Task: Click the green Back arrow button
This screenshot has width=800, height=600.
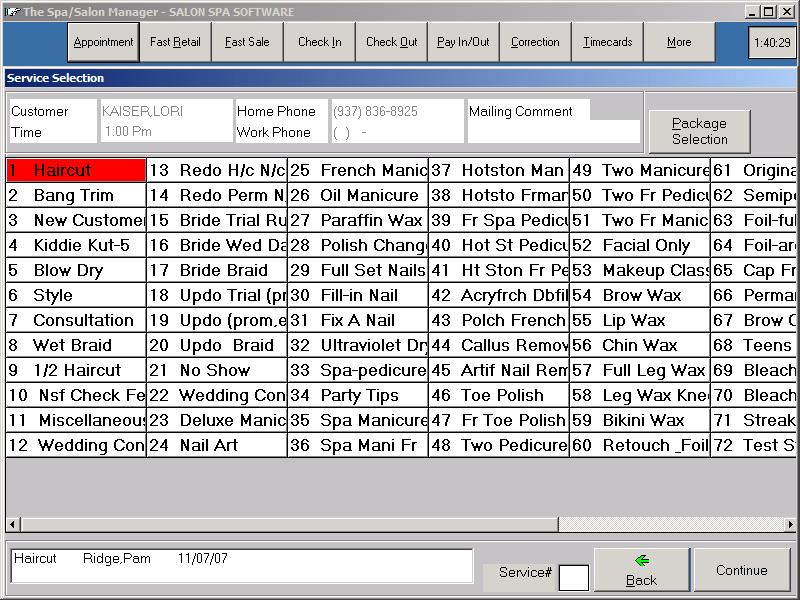Action: coord(641,570)
